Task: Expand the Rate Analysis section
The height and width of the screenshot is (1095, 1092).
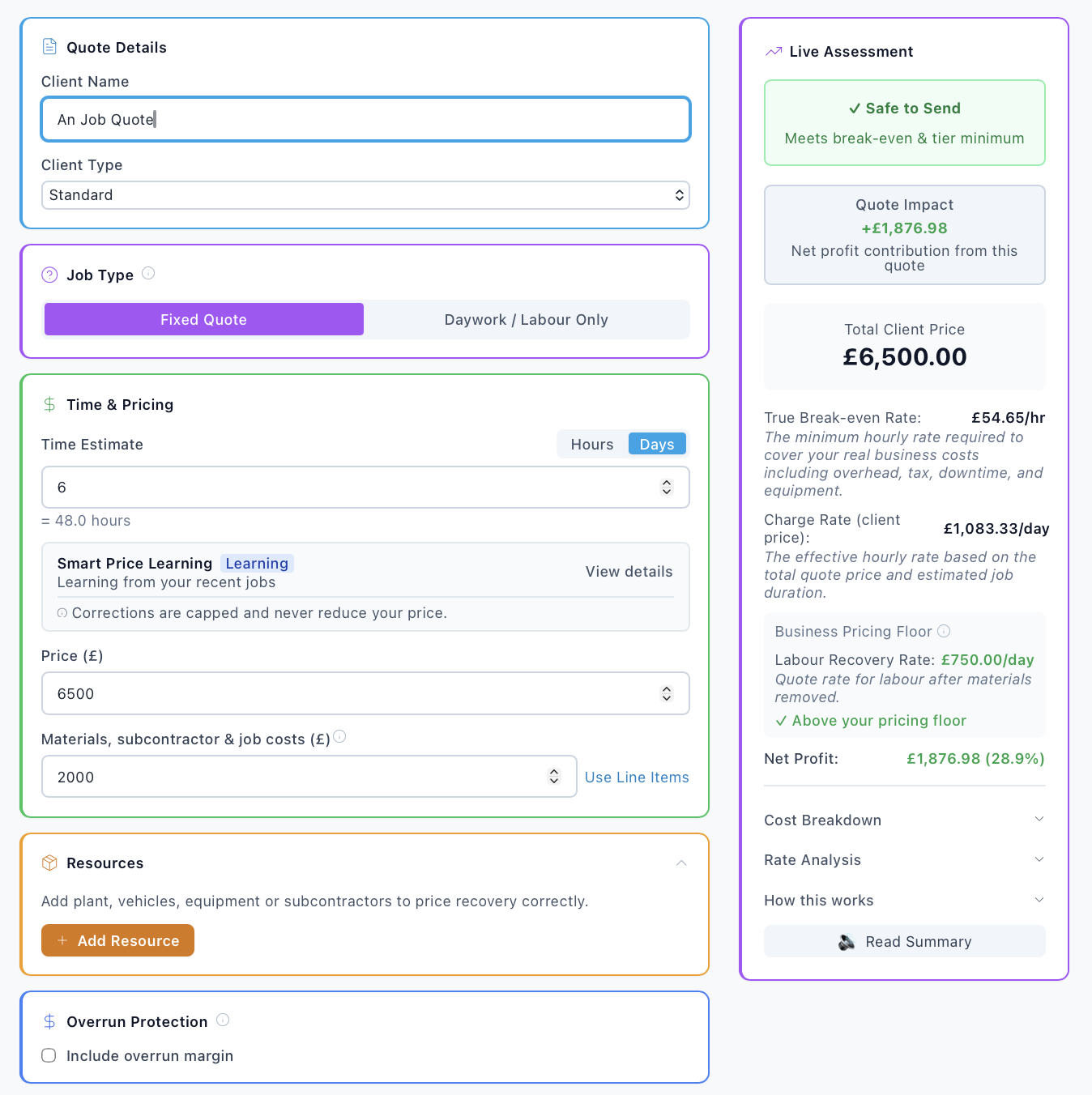Action: click(904, 859)
